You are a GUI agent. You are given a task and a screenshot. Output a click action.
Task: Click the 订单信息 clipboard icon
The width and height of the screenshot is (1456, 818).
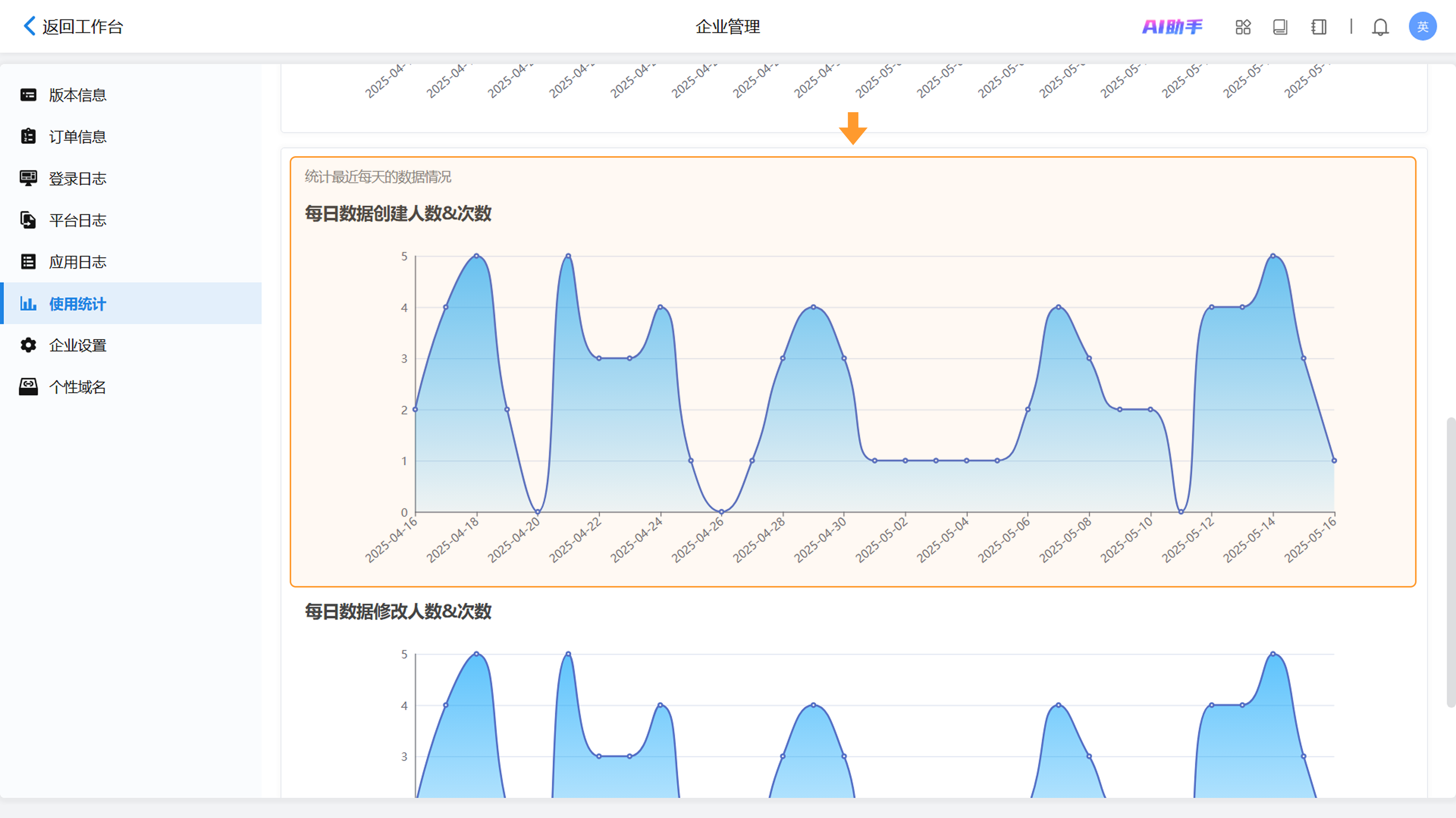point(28,137)
